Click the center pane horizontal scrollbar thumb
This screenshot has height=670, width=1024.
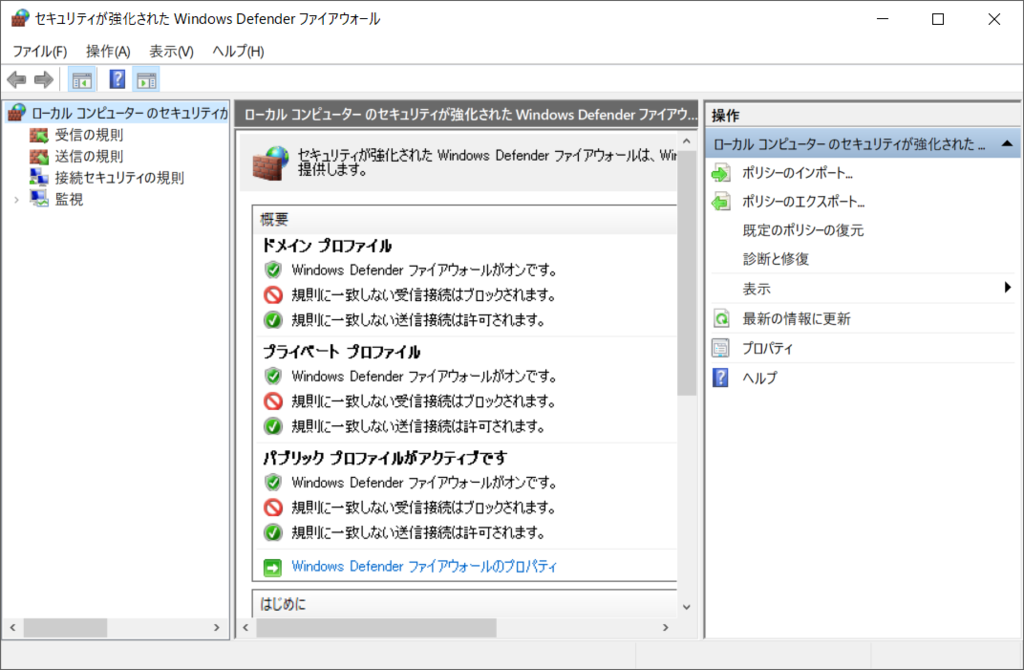point(376,628)
